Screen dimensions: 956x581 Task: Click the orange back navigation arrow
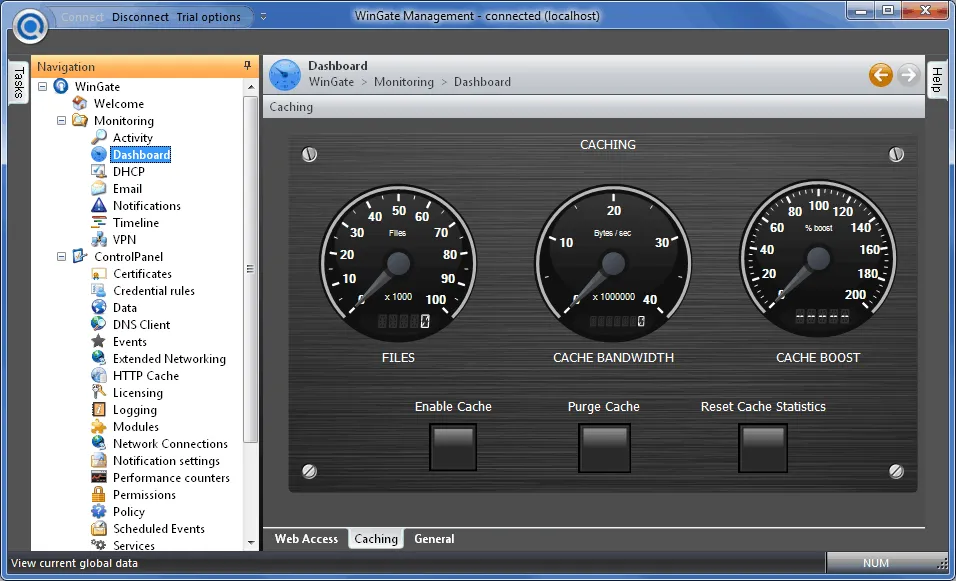880,75
